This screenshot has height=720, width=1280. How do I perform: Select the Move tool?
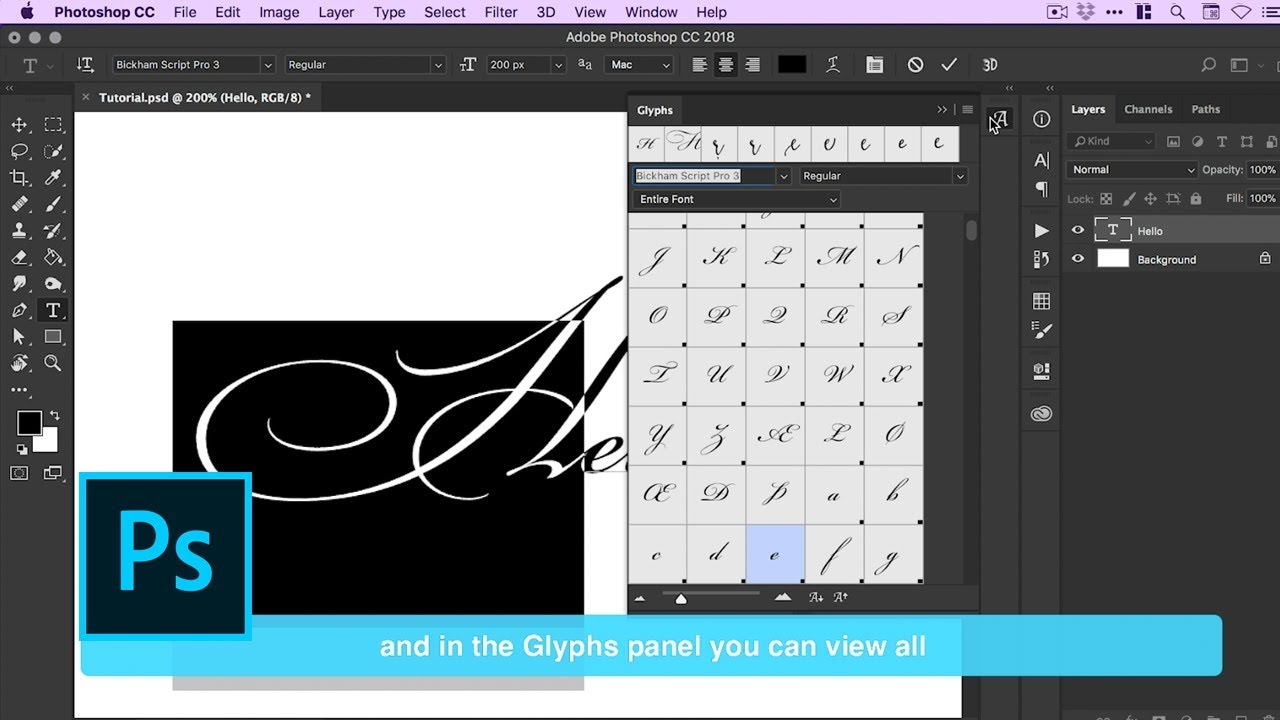19,125
